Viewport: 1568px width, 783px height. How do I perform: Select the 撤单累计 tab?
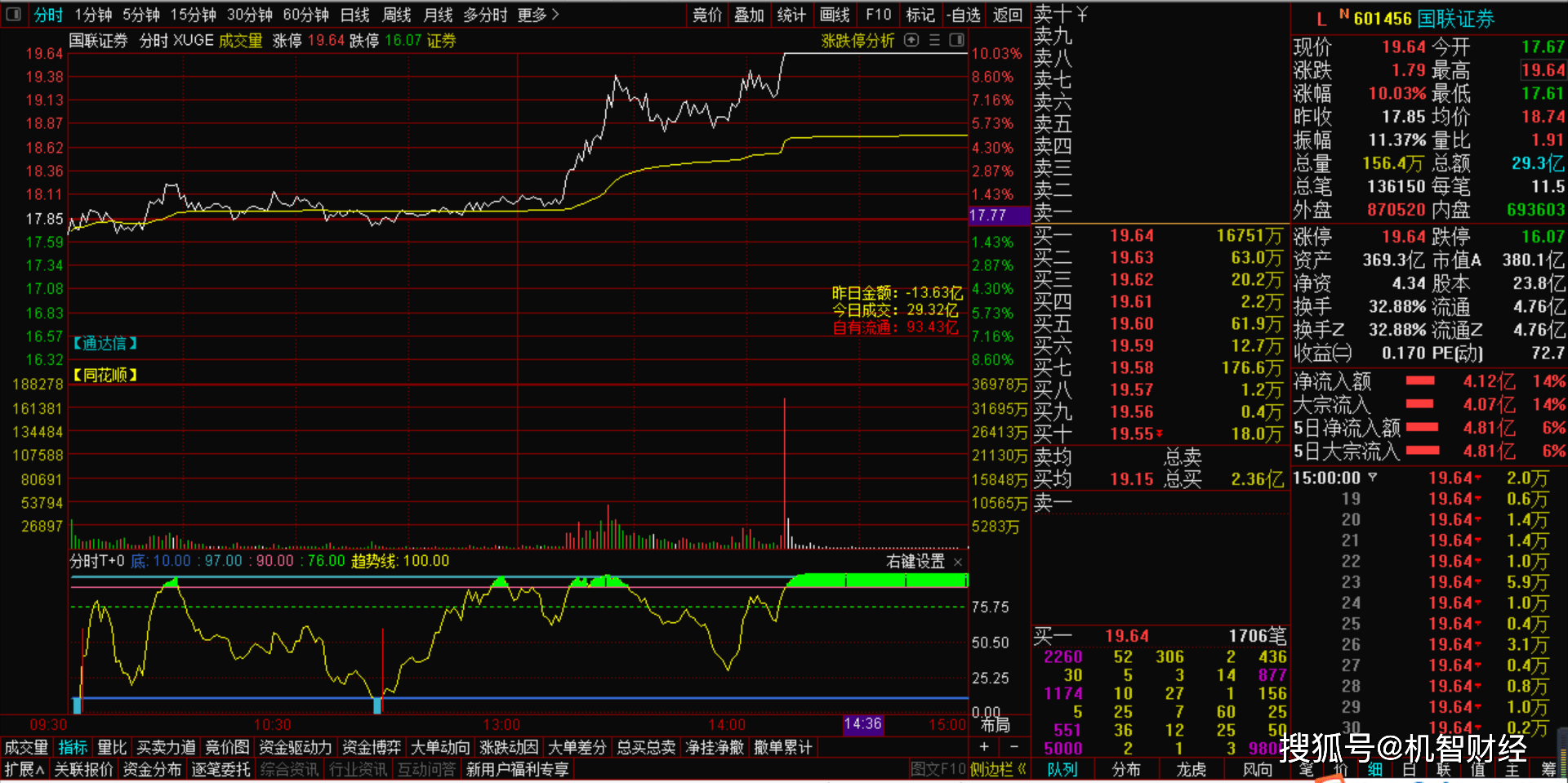coord(783,747)
